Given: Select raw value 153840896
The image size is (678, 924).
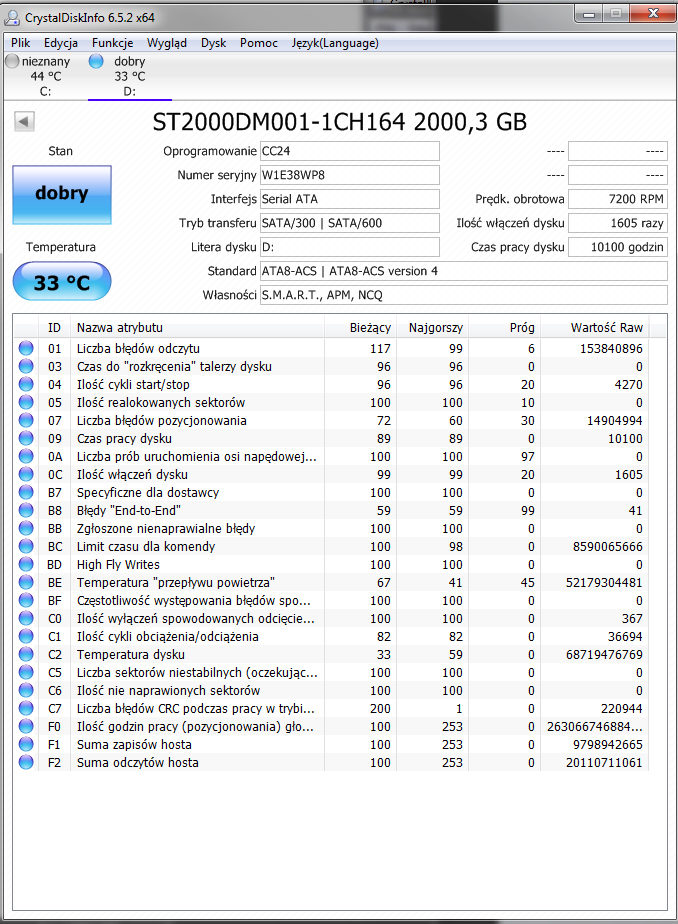Looking at the screenshot, I should pyautogui.click(x=611, y=349).
